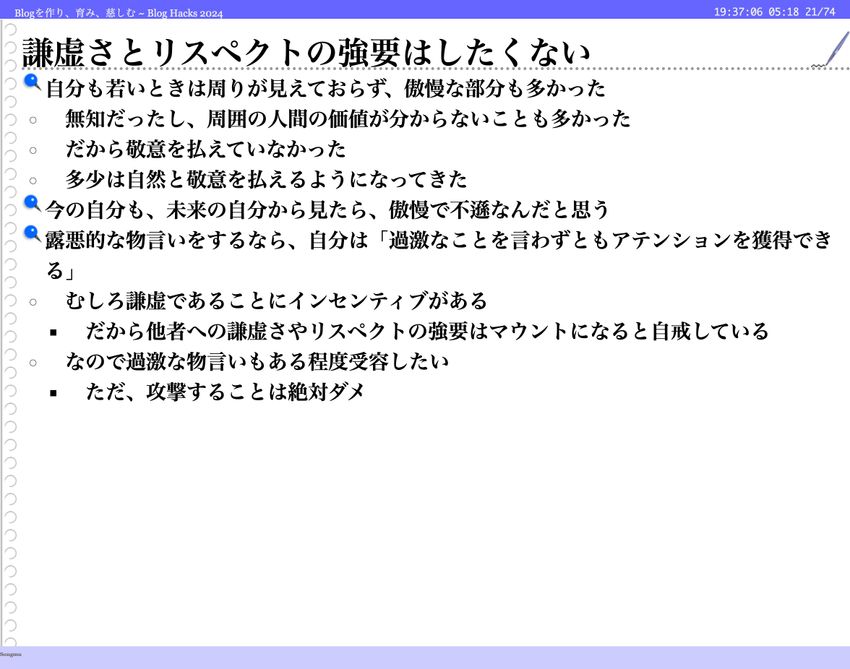Click the elapsed timer 05:18
Viewport: 850px width, 669px height.
[783, 11]
